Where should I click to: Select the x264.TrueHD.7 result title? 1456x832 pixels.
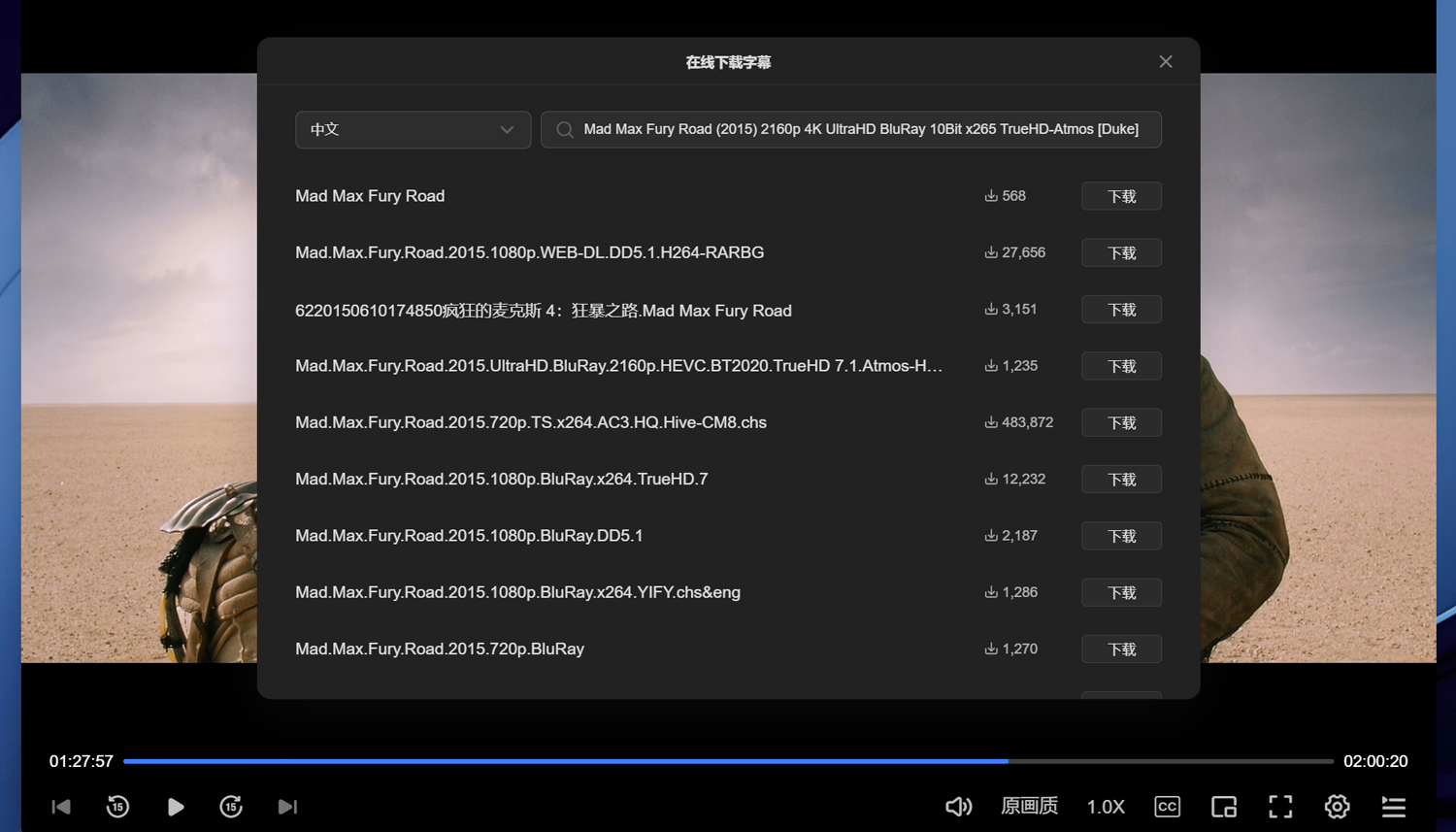(502, 480)
